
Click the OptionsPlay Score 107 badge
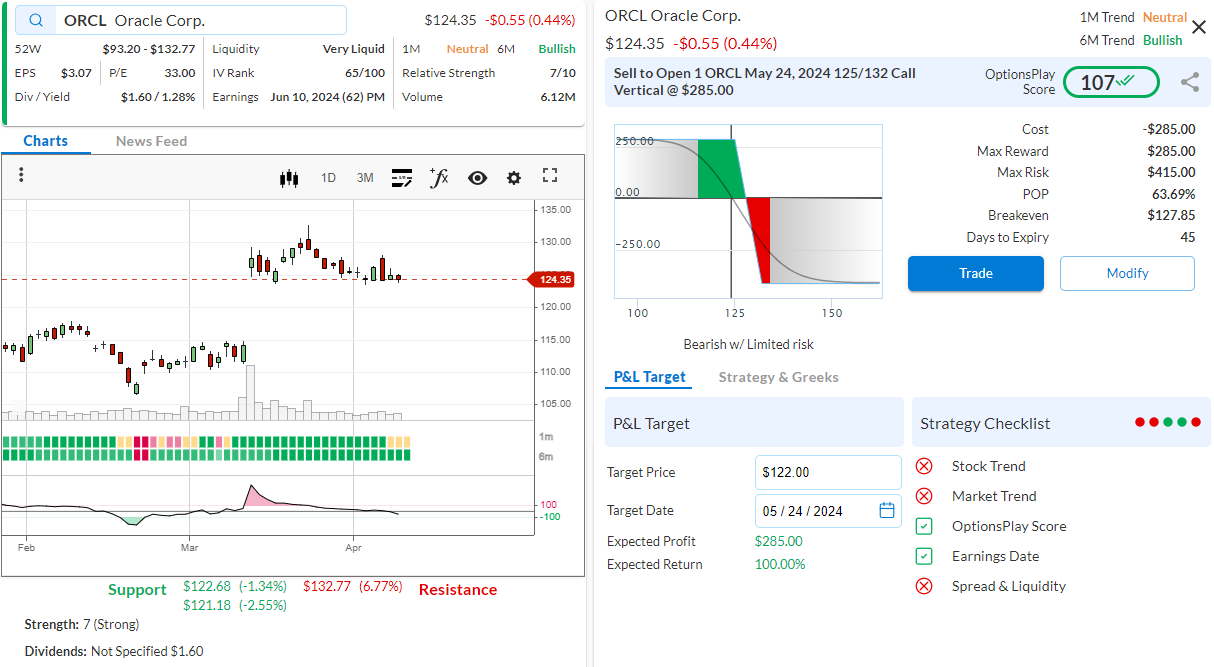1111,82
